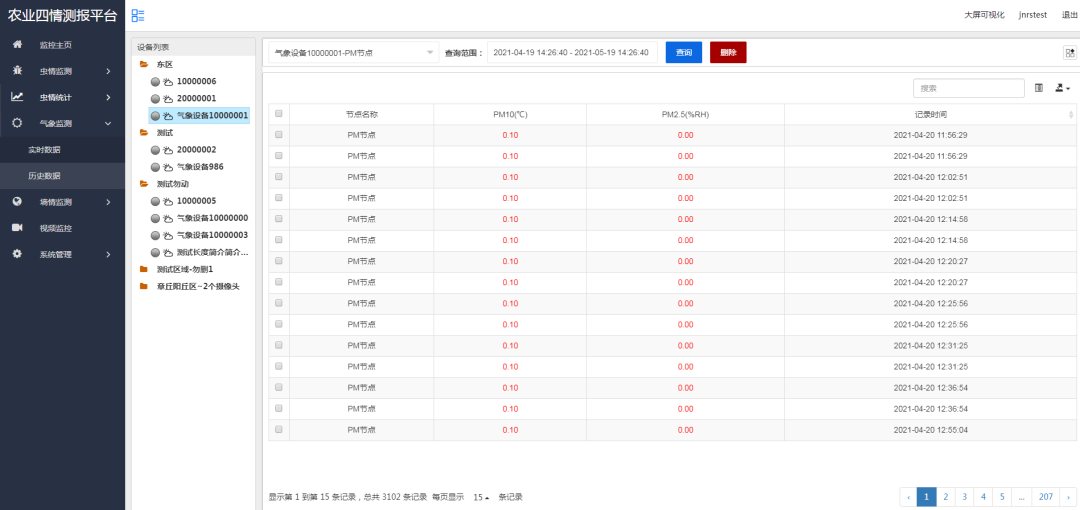Click the gear icon for 系统管理
1080x510 pixels.
17,254
